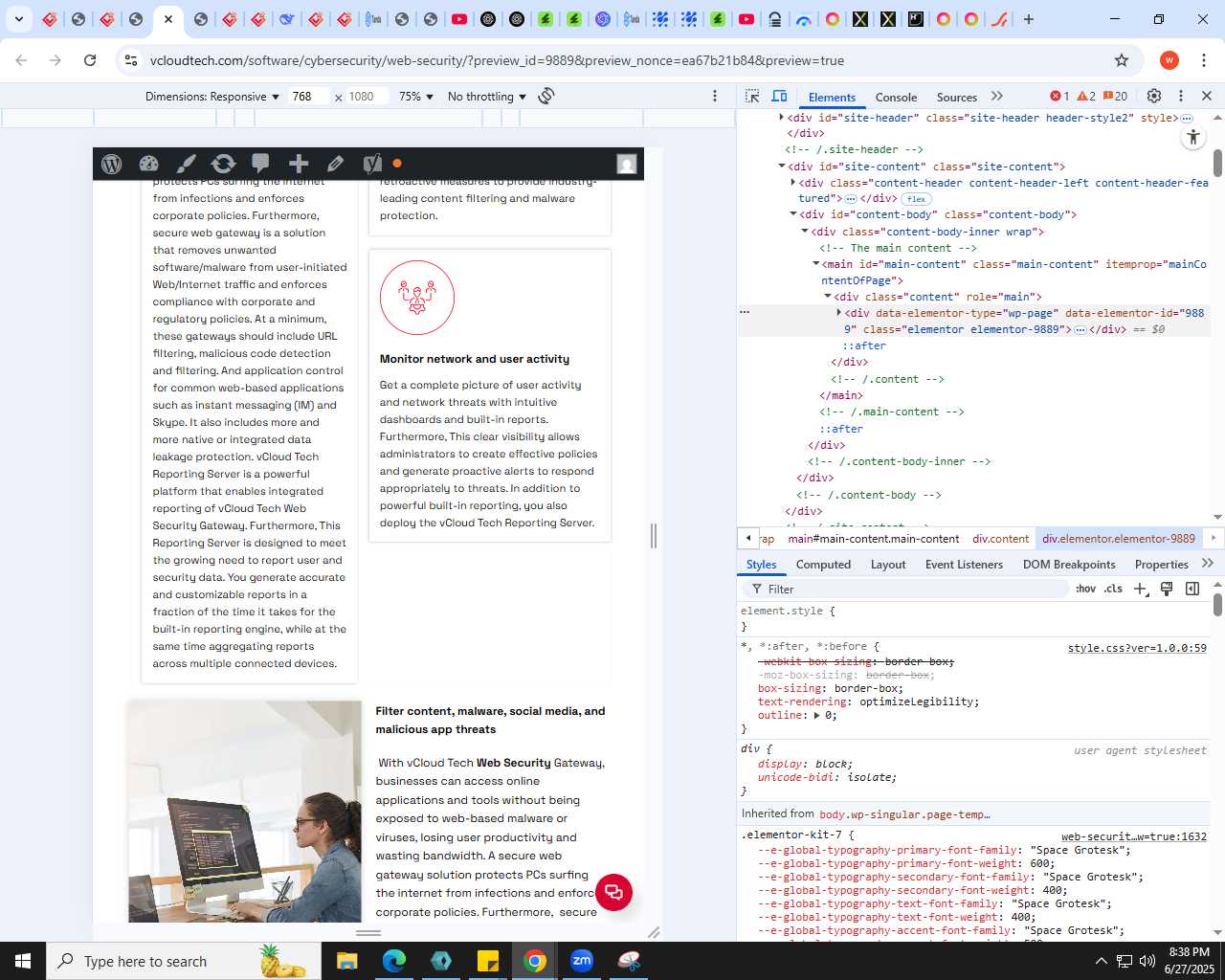1225x980 pixels.
Task: Collapse the site-content div node
Action: [781, 167]
